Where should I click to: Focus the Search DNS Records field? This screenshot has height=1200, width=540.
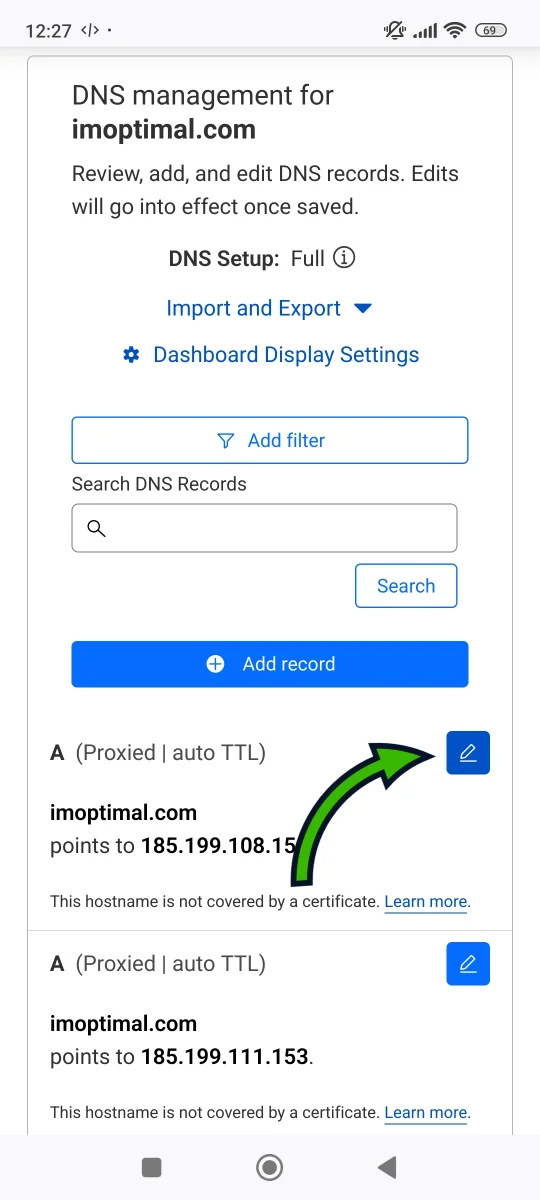tap(264, 528)
